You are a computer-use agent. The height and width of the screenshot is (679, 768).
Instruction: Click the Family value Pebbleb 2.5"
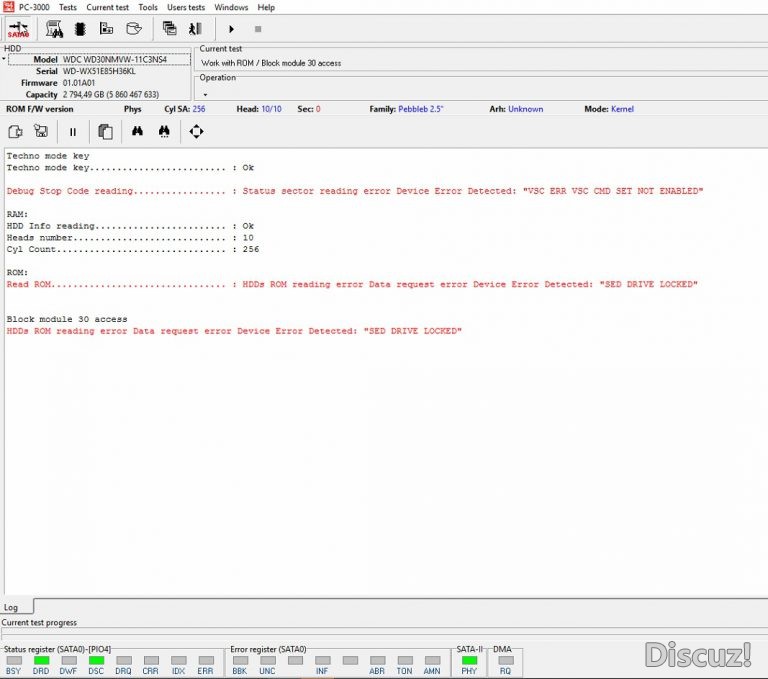(420, 109)
